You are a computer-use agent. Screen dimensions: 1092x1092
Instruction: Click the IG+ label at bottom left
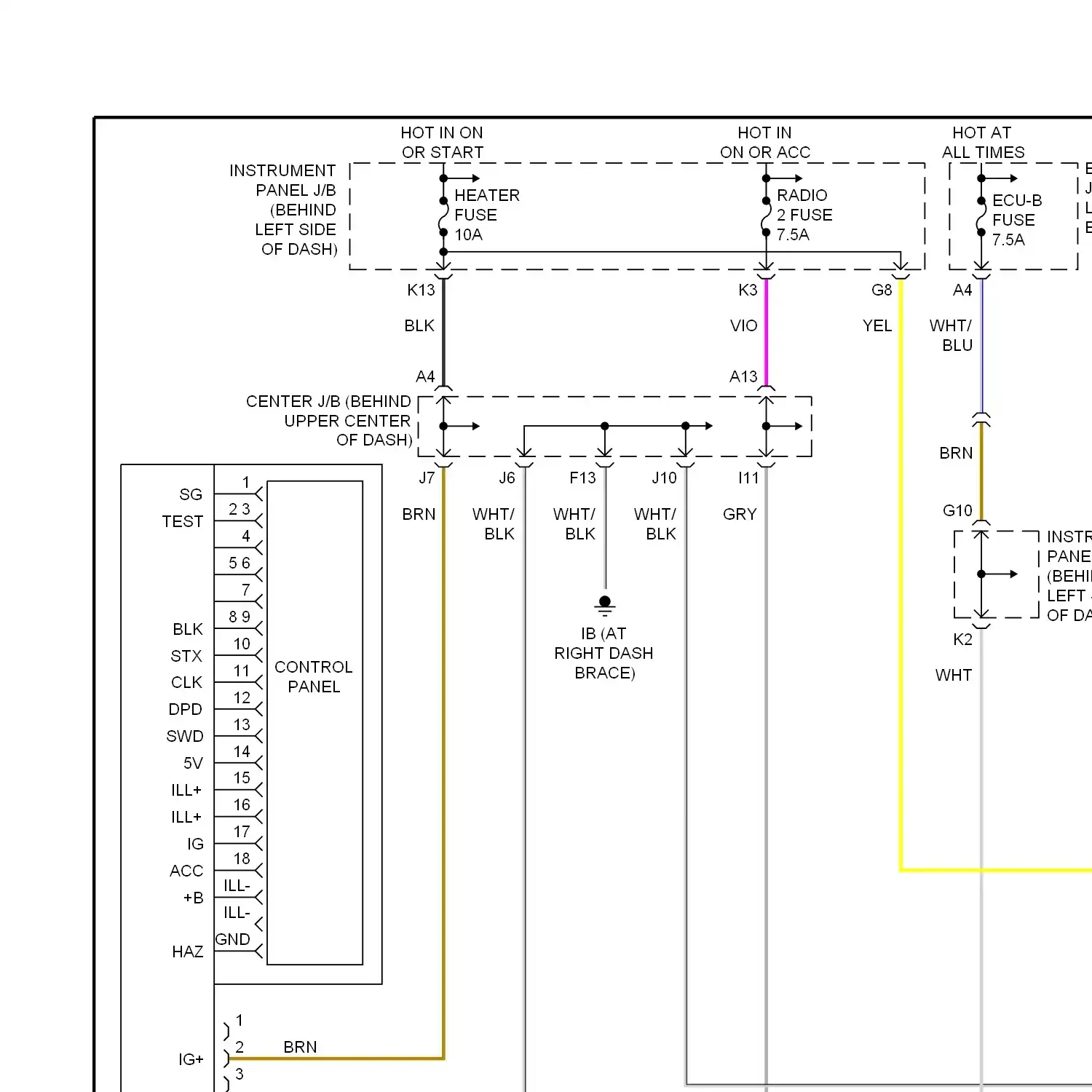coord(191,1059)
